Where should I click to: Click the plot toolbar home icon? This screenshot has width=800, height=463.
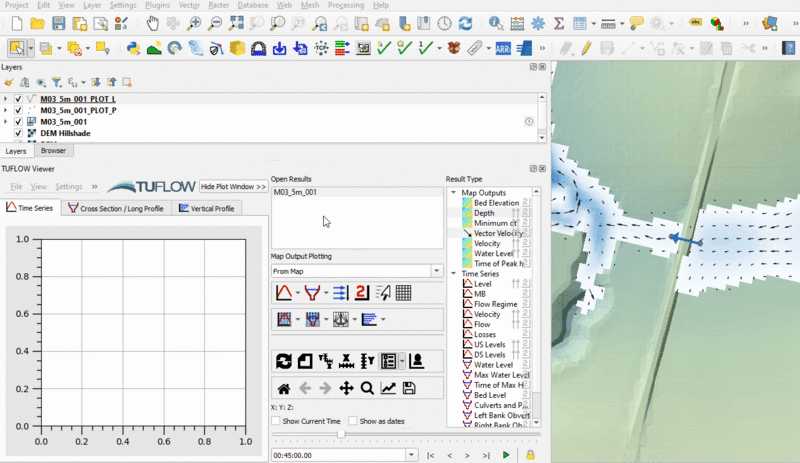(283, 388)
